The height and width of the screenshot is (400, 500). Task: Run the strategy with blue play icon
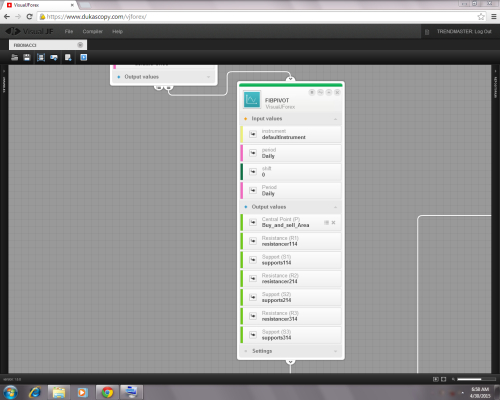pos(84,57)
